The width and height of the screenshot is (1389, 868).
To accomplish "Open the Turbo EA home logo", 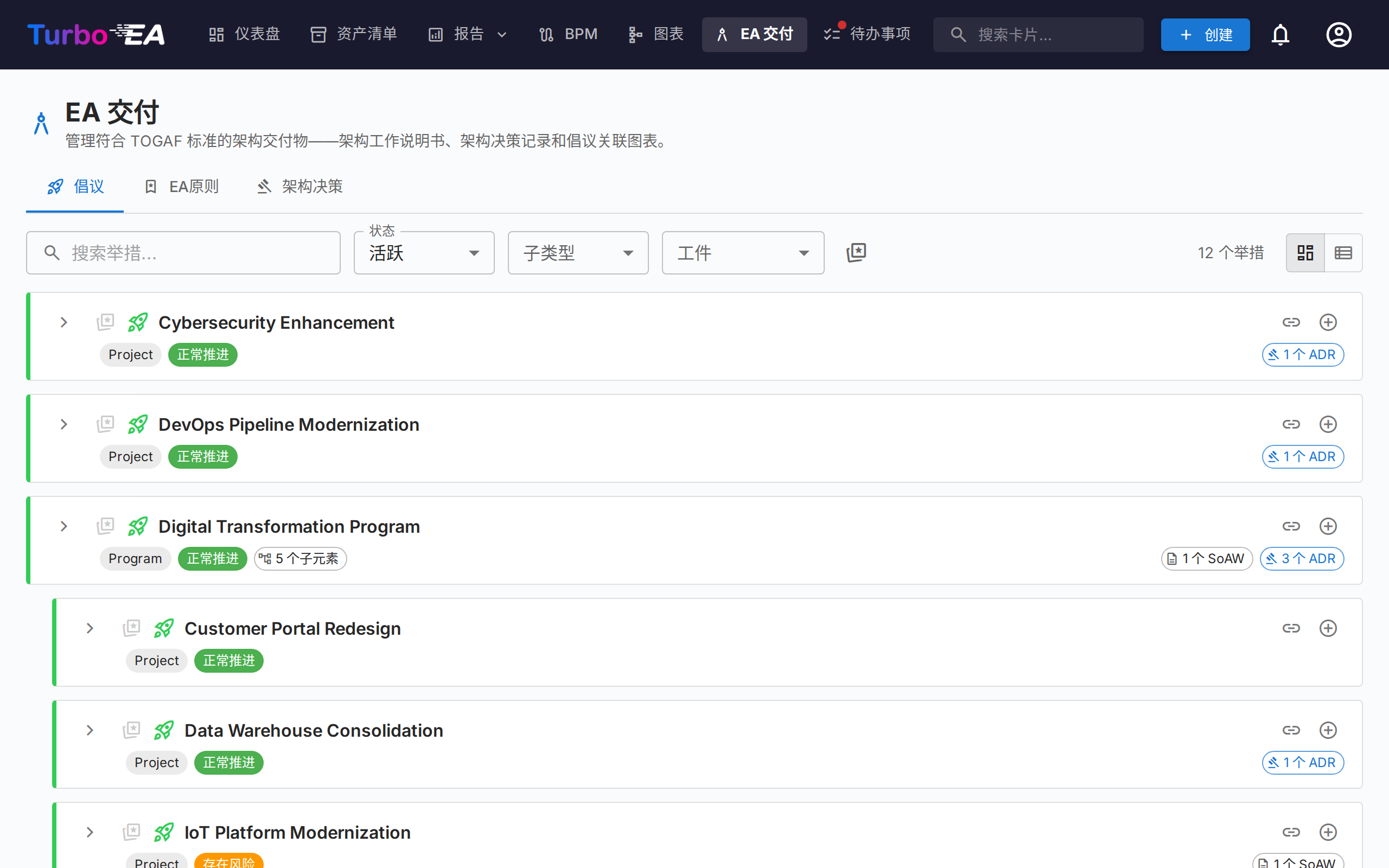I will 95,34.
